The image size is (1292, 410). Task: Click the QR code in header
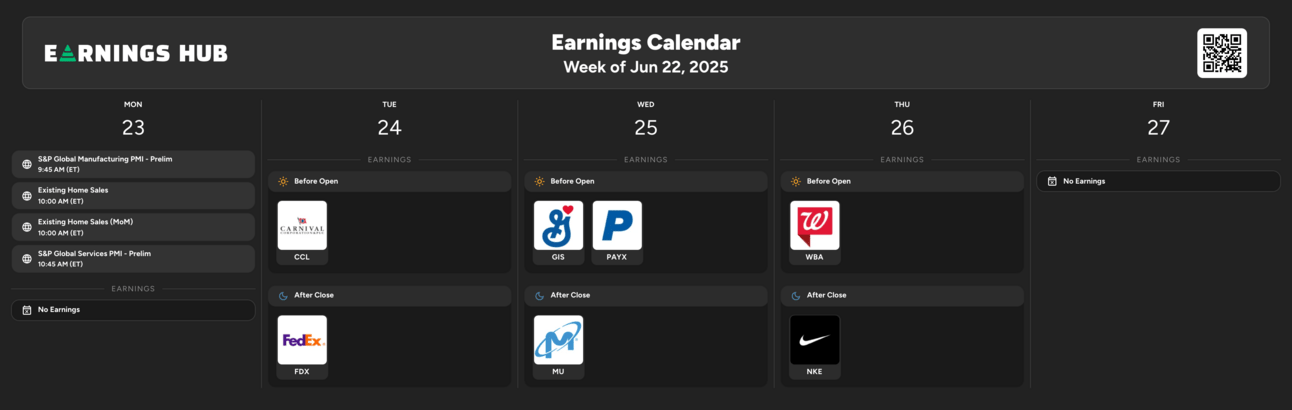(1222, 53)
